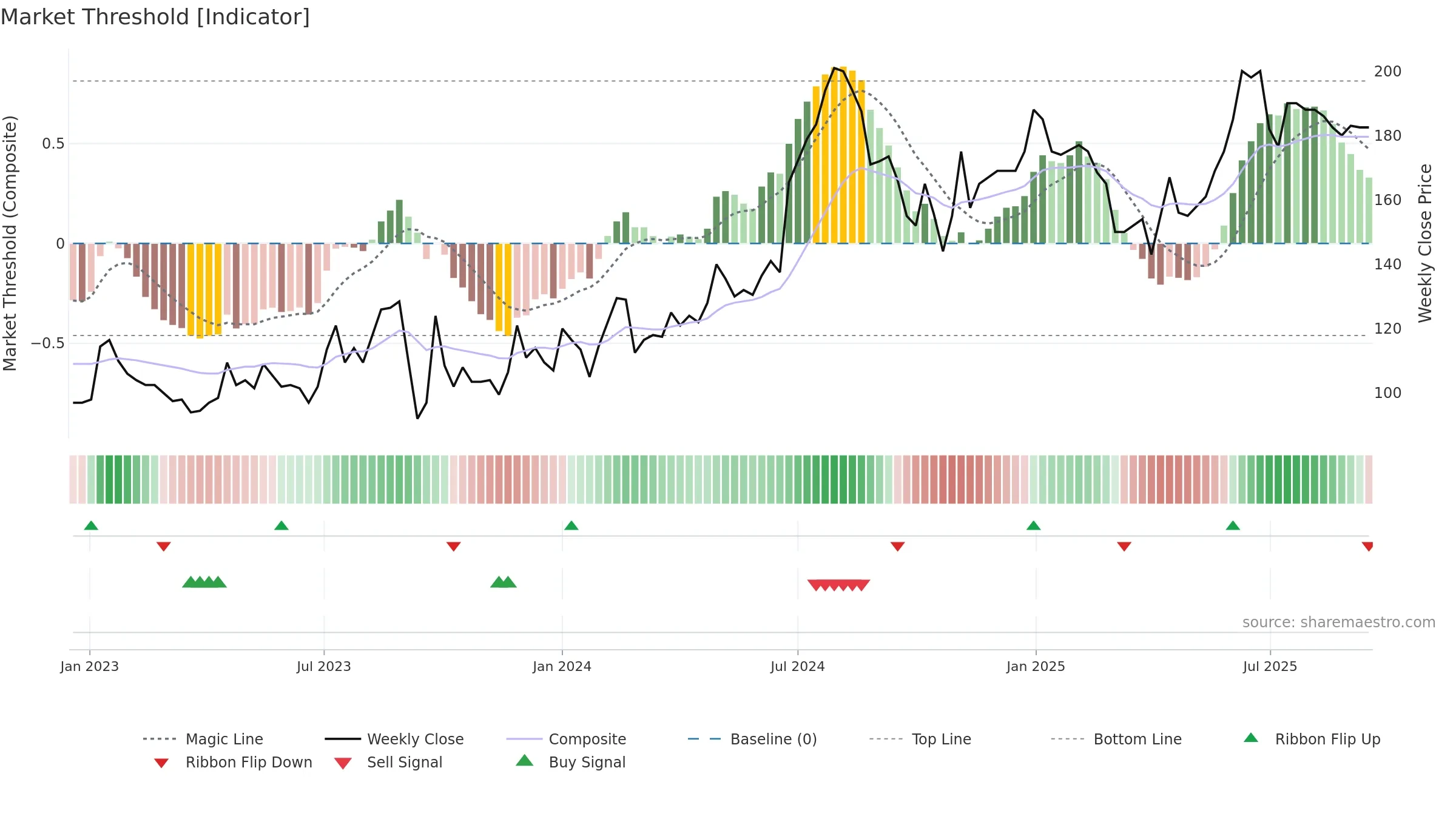Screen dimensions: 1456x819
Task: Click the green Buy Signal legend triangle
Action: coord(525,760)
